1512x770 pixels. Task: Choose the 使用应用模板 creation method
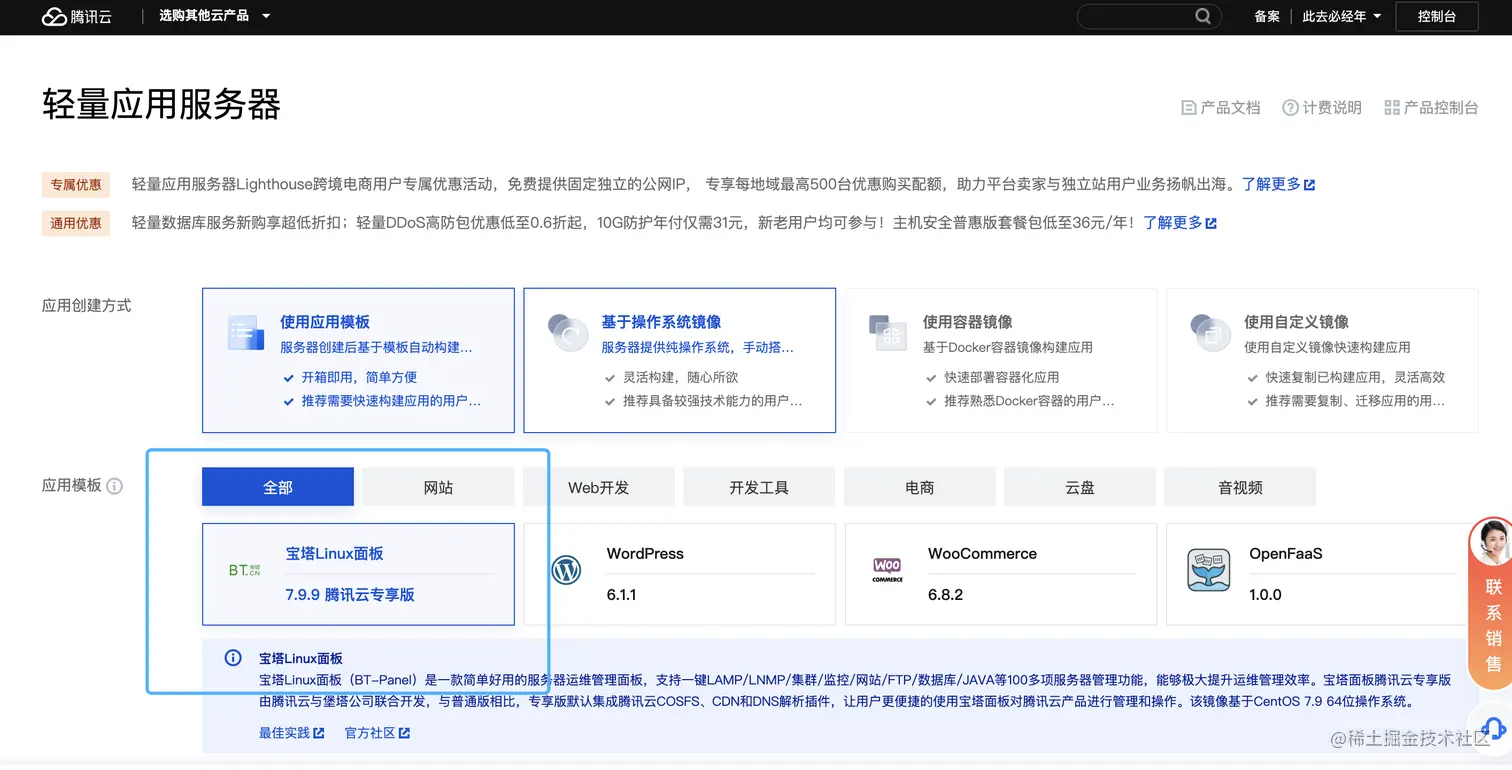pos(358,361)
